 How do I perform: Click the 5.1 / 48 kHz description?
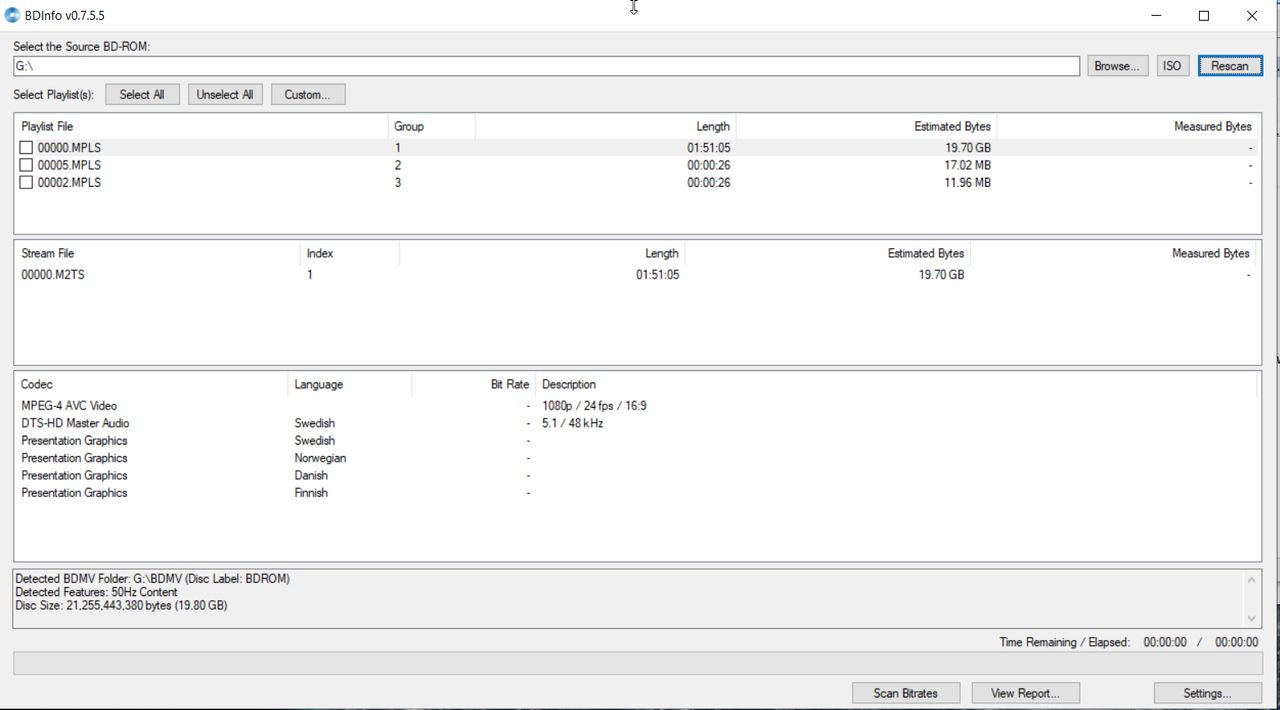572,424
